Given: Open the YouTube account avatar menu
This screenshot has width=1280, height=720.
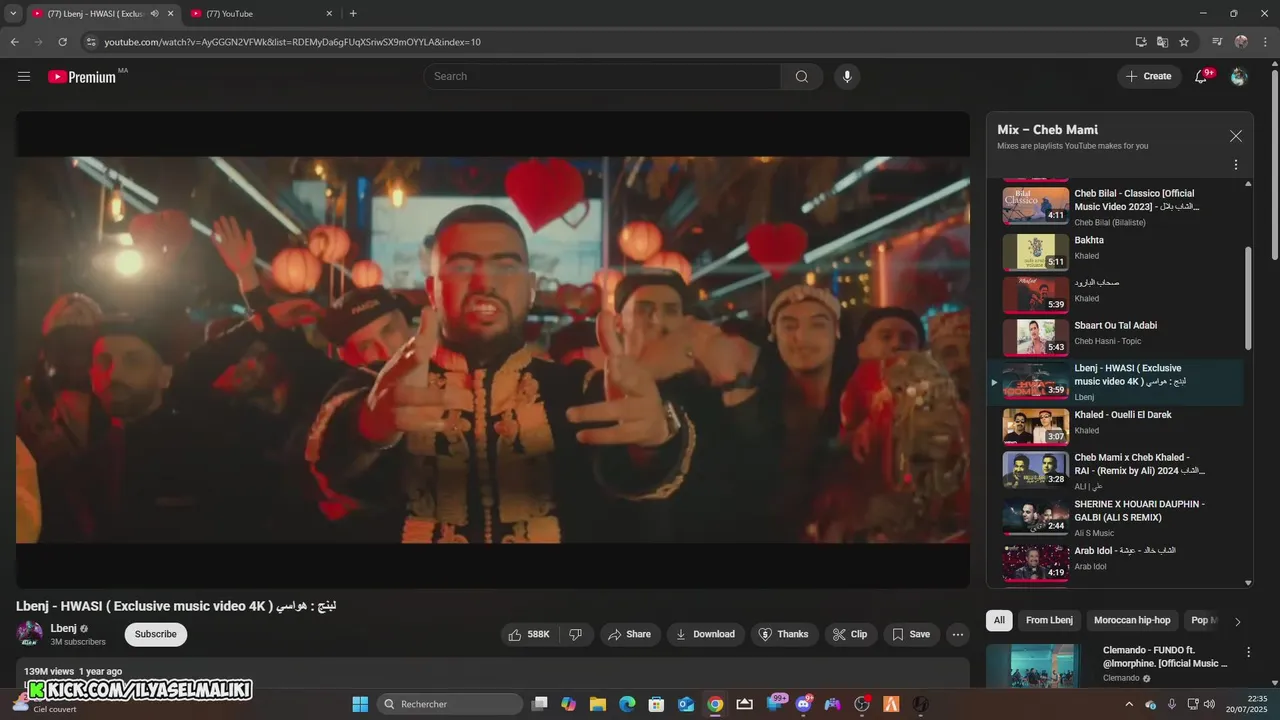Looking at the screenshot, I should click(1239, 77).
